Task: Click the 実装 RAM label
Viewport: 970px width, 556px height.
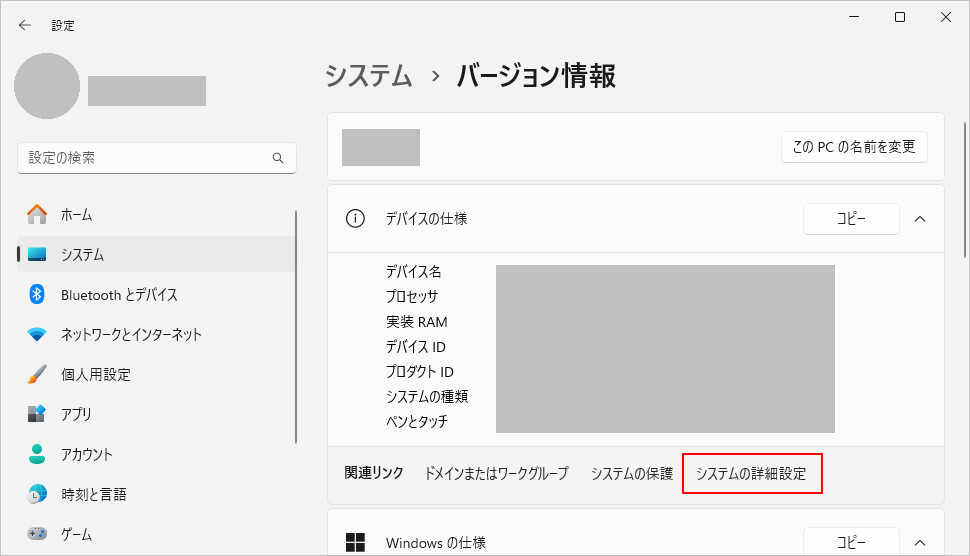Action: (416, 322)
